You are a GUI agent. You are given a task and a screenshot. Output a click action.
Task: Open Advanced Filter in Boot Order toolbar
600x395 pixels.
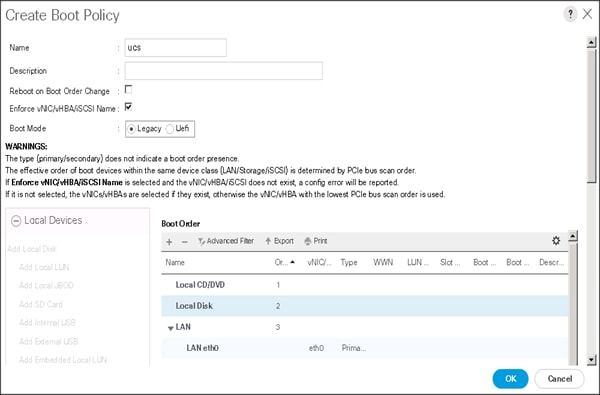pyautogui.click(x=226, y=241)
